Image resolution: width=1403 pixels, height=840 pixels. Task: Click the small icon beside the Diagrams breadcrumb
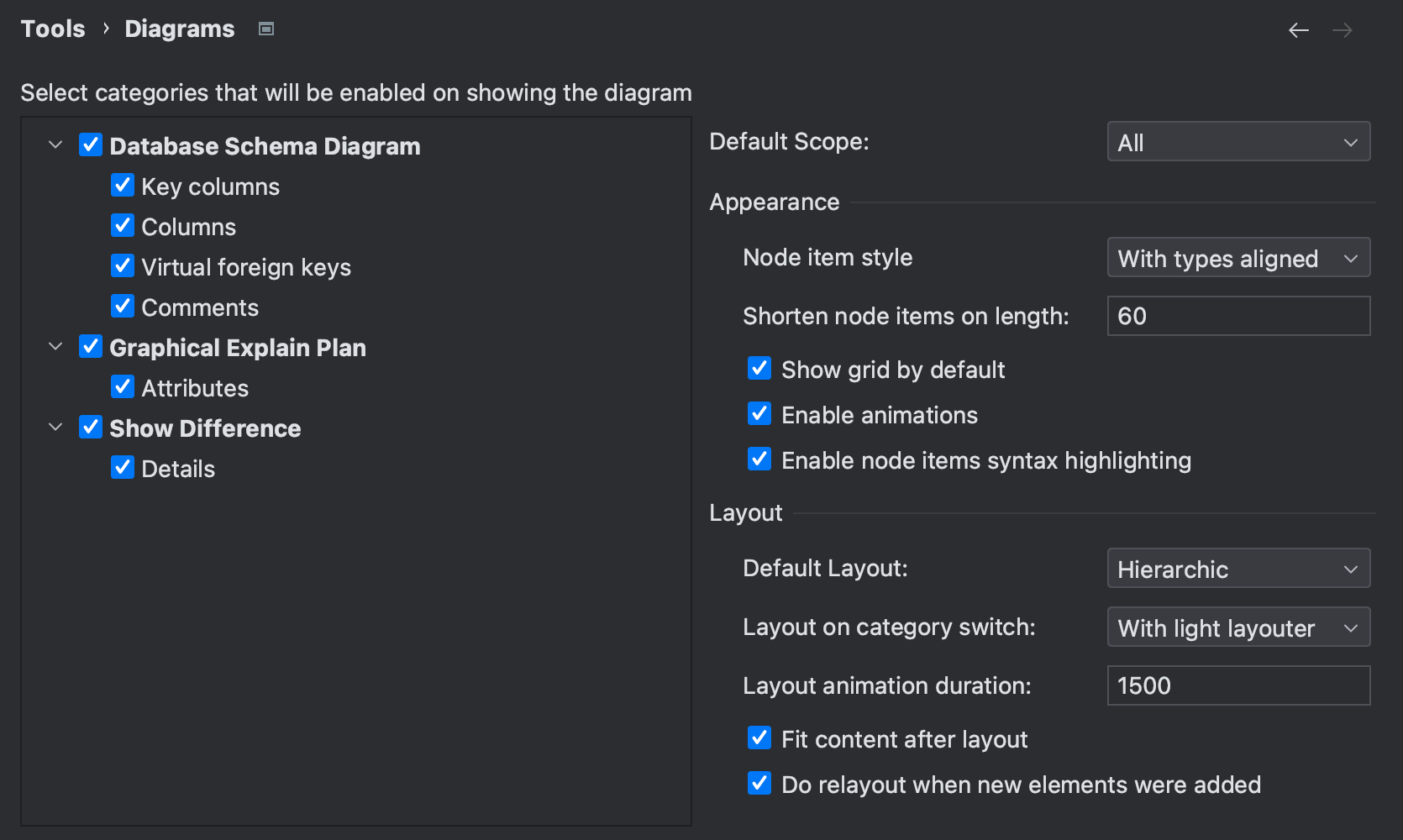pyautogui.click(x=265, y=28)
